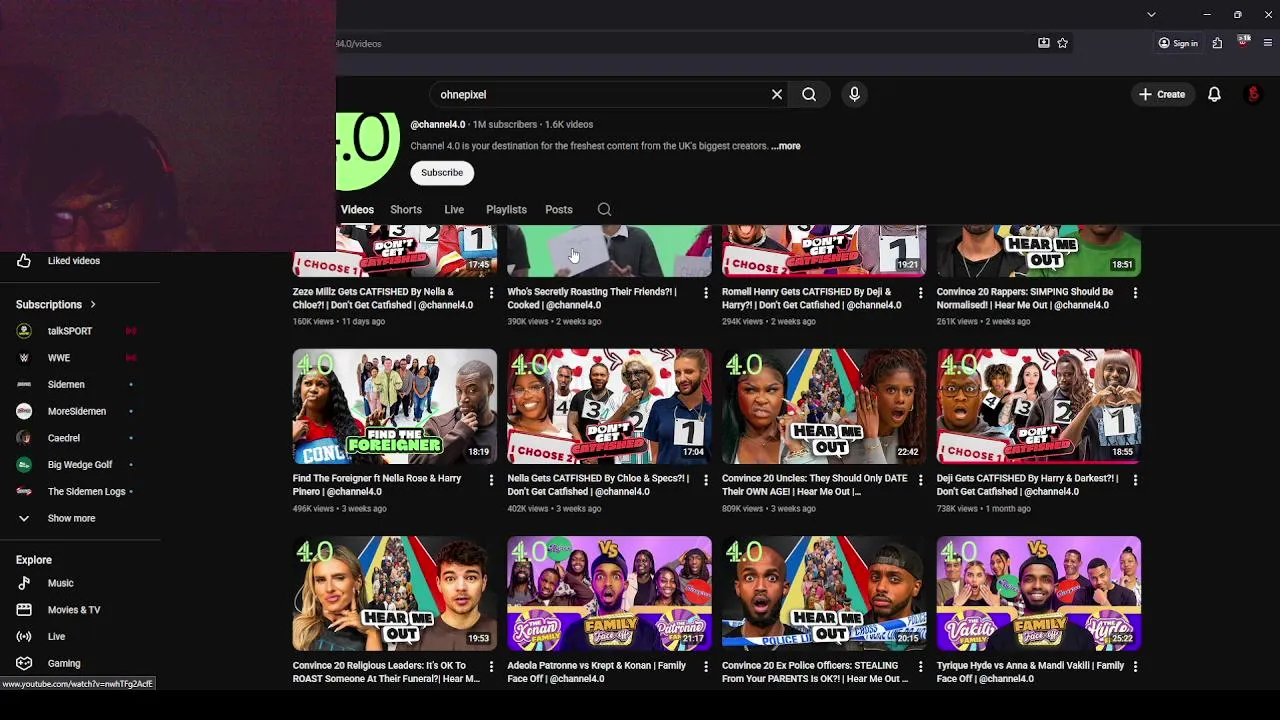Open options menu for Adeola Patronne video
This screenshot has height=720, width=1280.
pos(705,667)
